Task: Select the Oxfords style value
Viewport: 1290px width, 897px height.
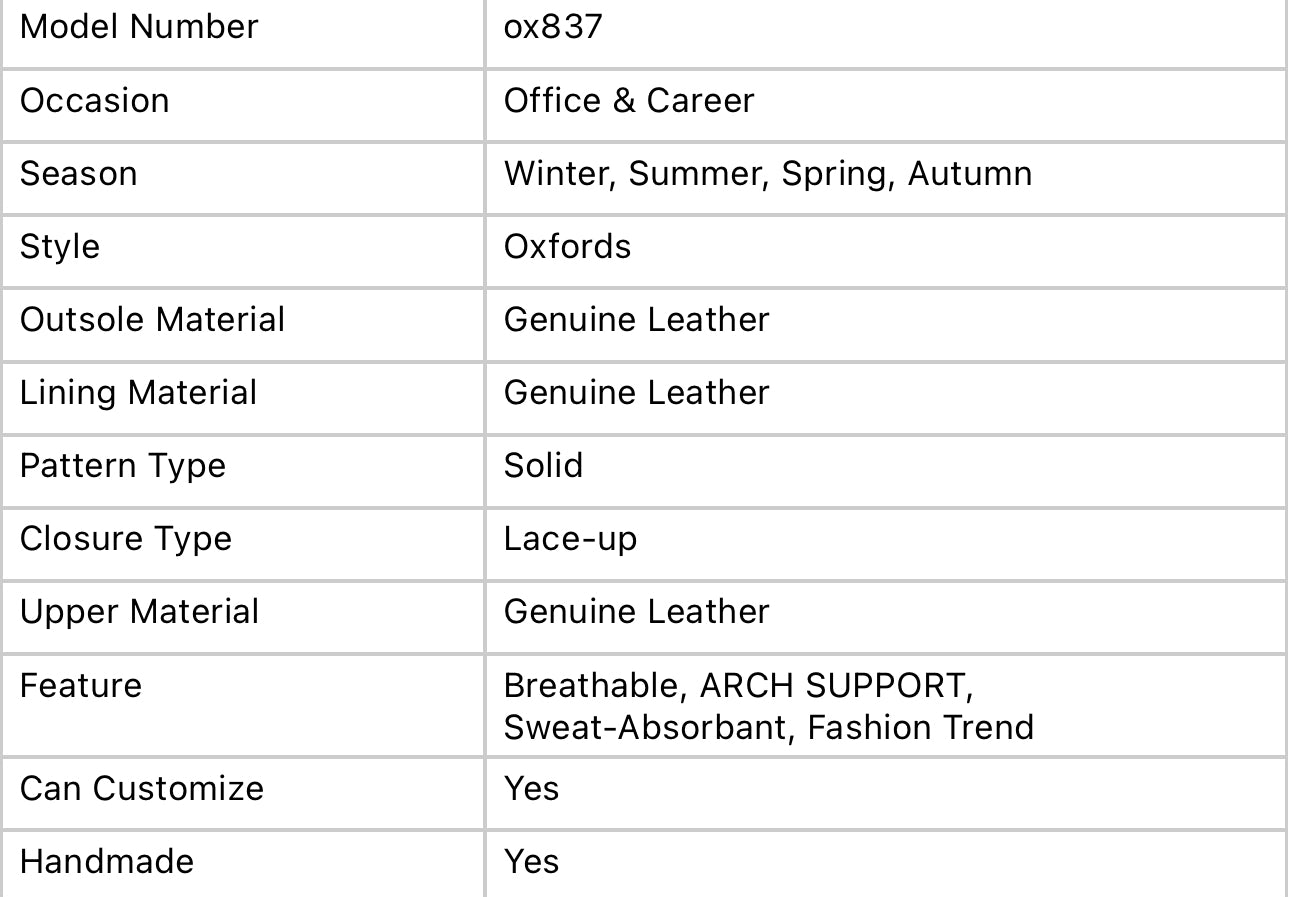Action: click(567, 247)
